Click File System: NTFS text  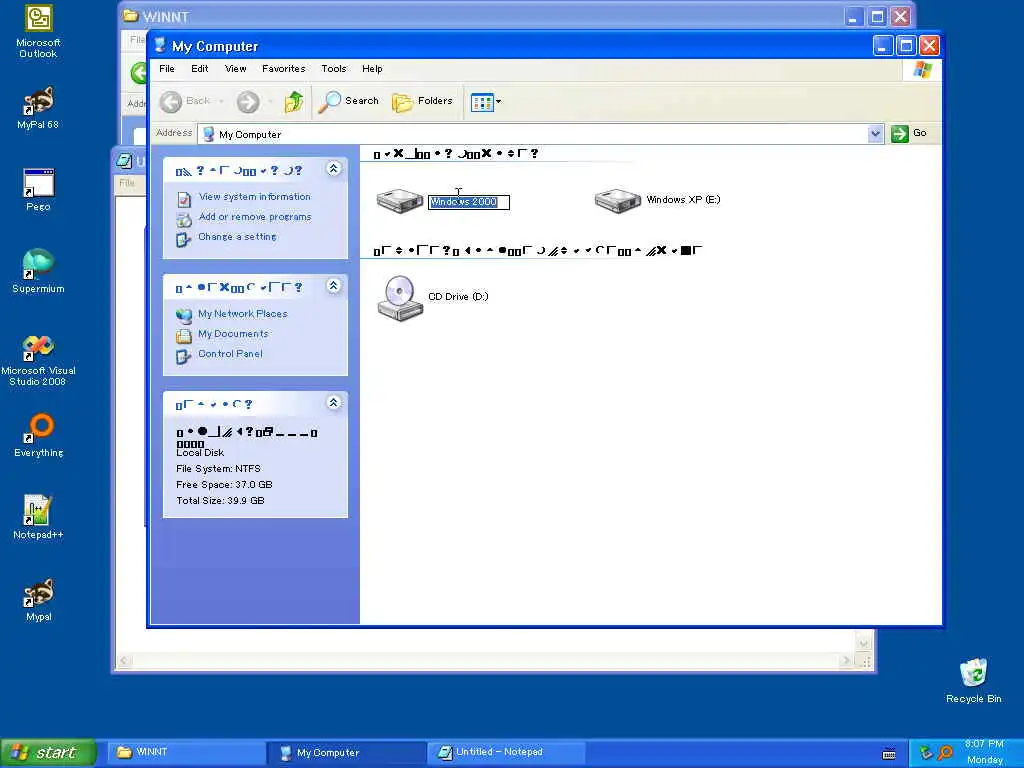(218, 468)
